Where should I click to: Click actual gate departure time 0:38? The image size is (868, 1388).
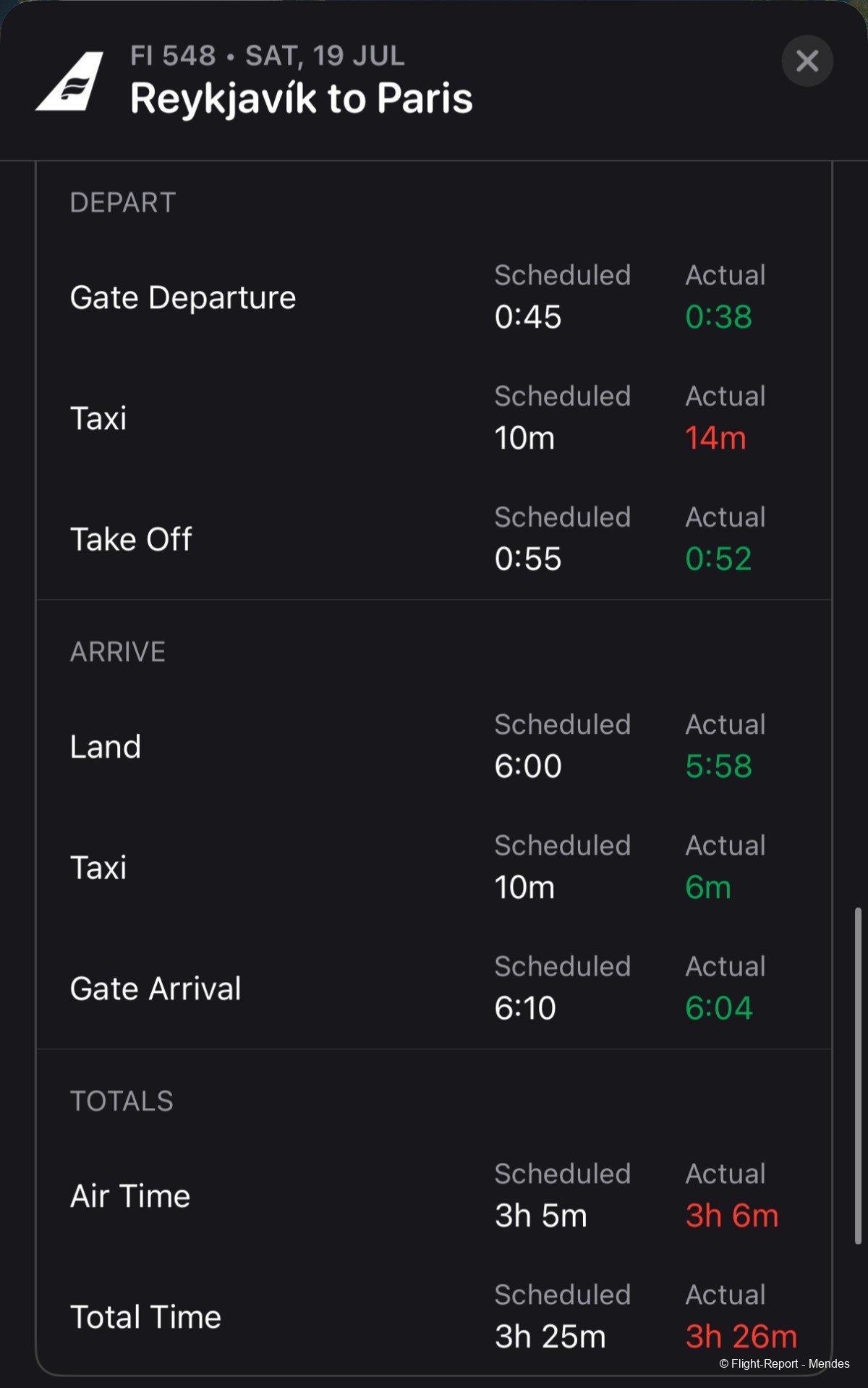pos(718,317)
